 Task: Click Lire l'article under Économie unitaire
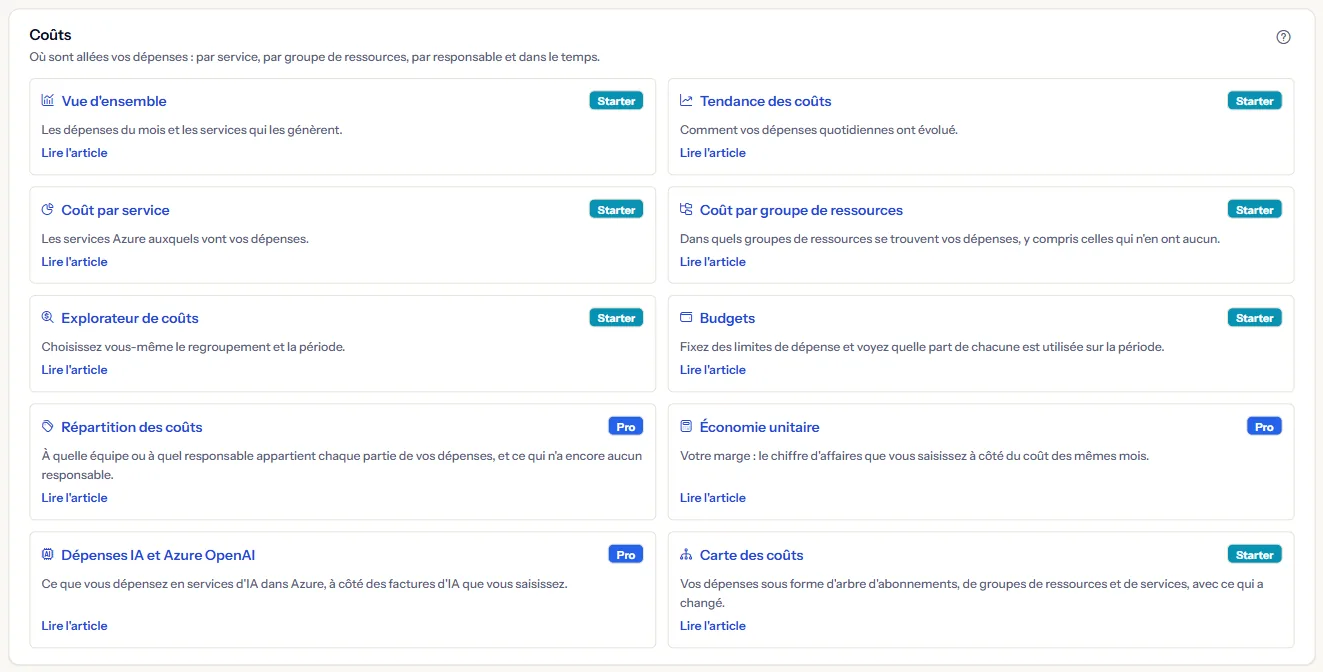coord(712,498)
